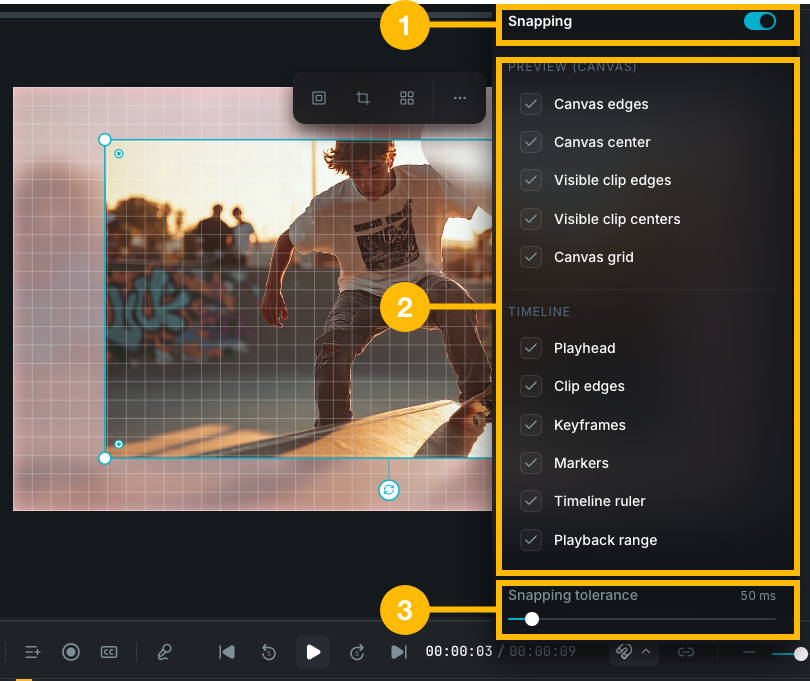This screenshot has width=810, height=681.
Task: Skip to the previous clip
Action: (x=226, y=652)
